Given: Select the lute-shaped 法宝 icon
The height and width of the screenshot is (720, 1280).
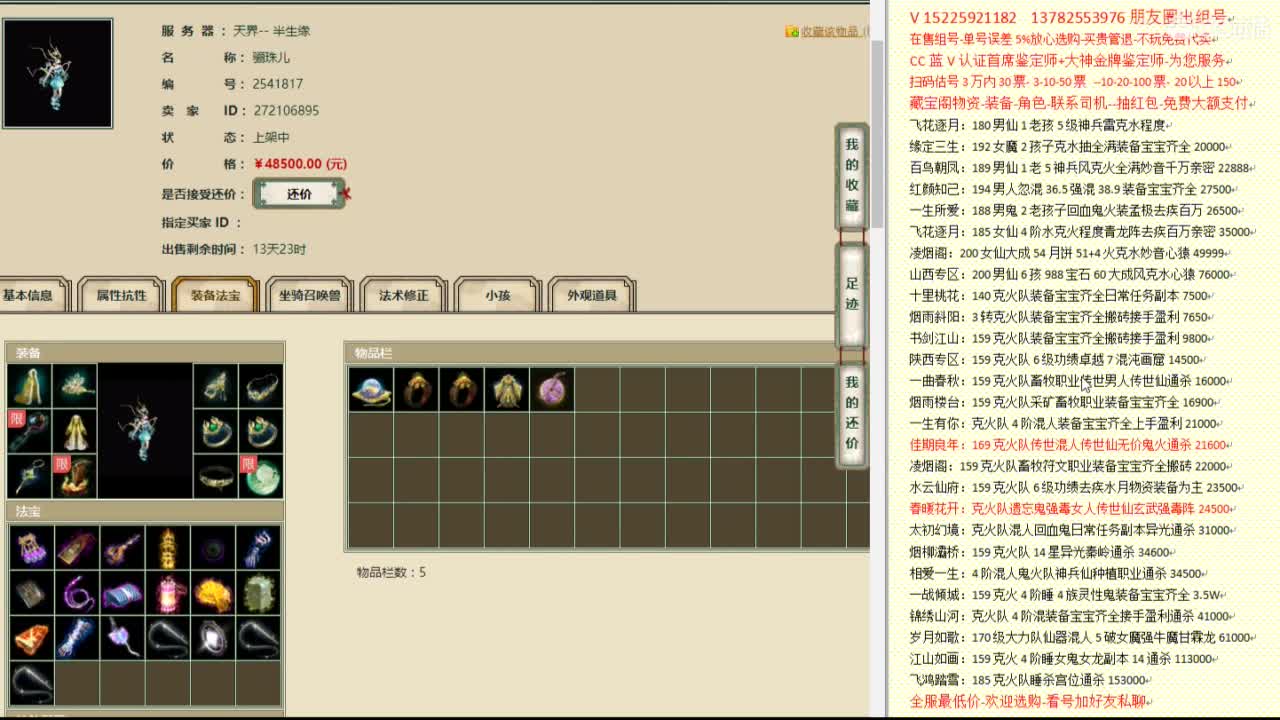Looking at the screenshot, I should click(x=122, y=548).
